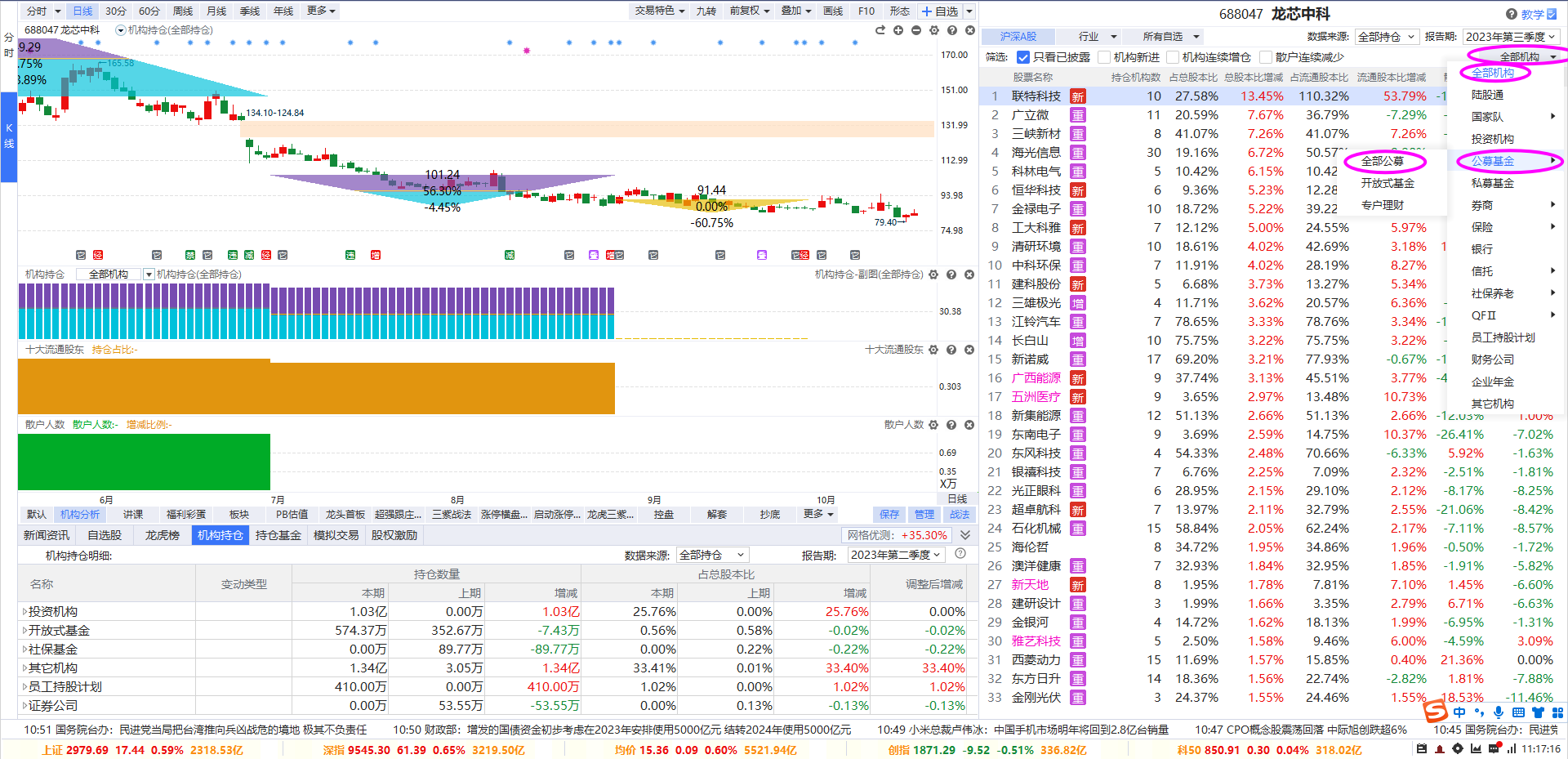Open Sogou skin shirt icon
Screen dimensions: 1568x759
pos(1539,712)
